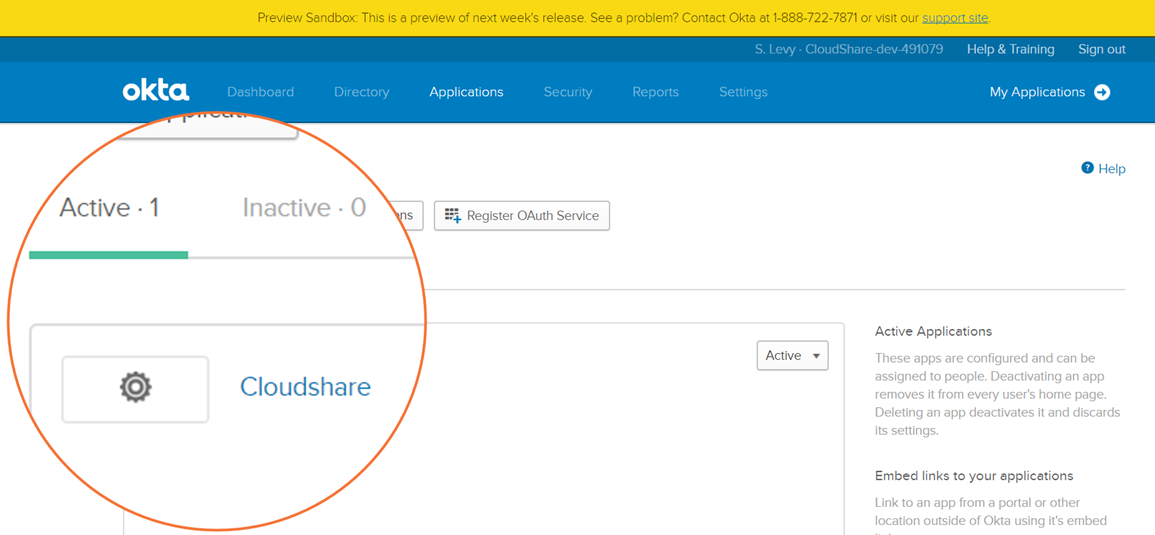This screenshot has height=535, width=1155.
Task: Expand the Active status dropdown
Action: 793,355
